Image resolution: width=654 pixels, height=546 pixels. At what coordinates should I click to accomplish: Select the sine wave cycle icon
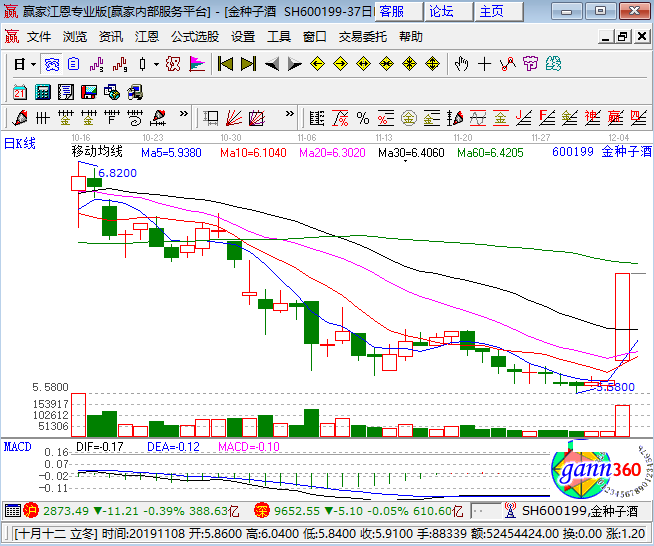[478, 118]
